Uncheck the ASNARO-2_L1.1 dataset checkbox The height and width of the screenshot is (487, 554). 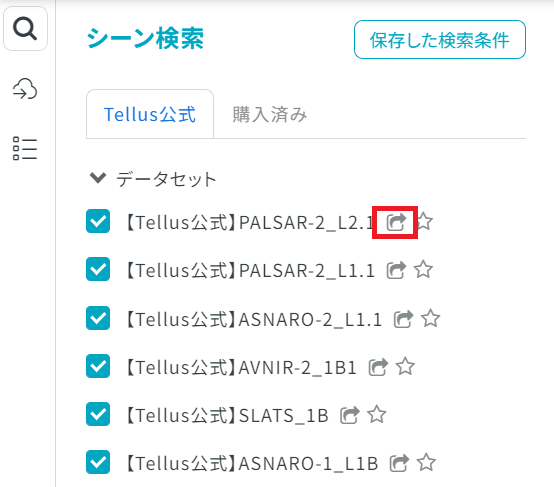pos(98,318)
